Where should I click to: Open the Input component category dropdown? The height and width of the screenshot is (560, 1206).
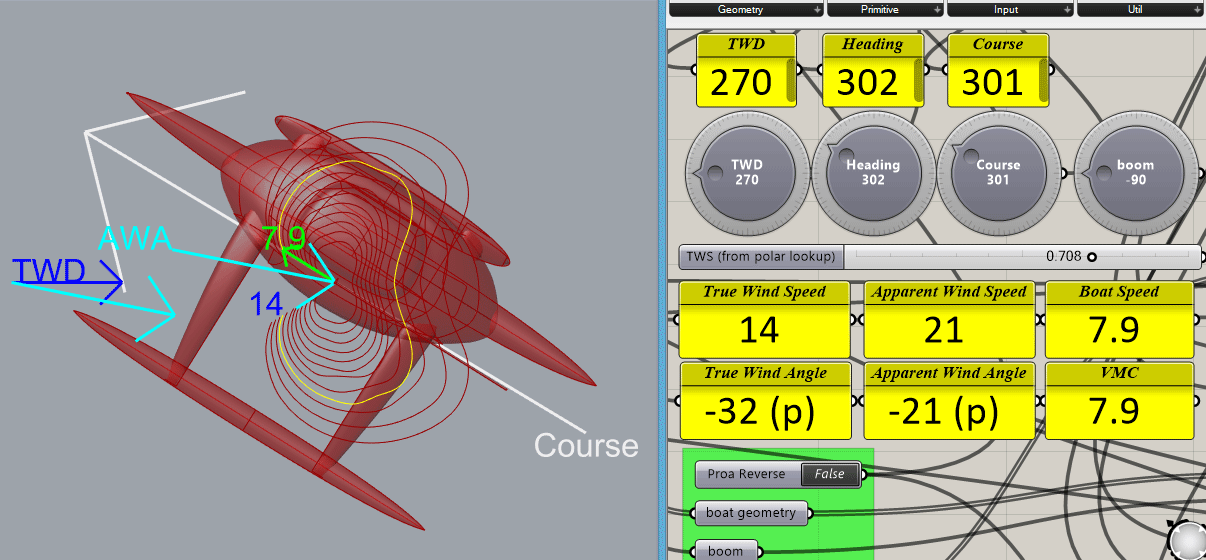click(x=1008, y=9)
